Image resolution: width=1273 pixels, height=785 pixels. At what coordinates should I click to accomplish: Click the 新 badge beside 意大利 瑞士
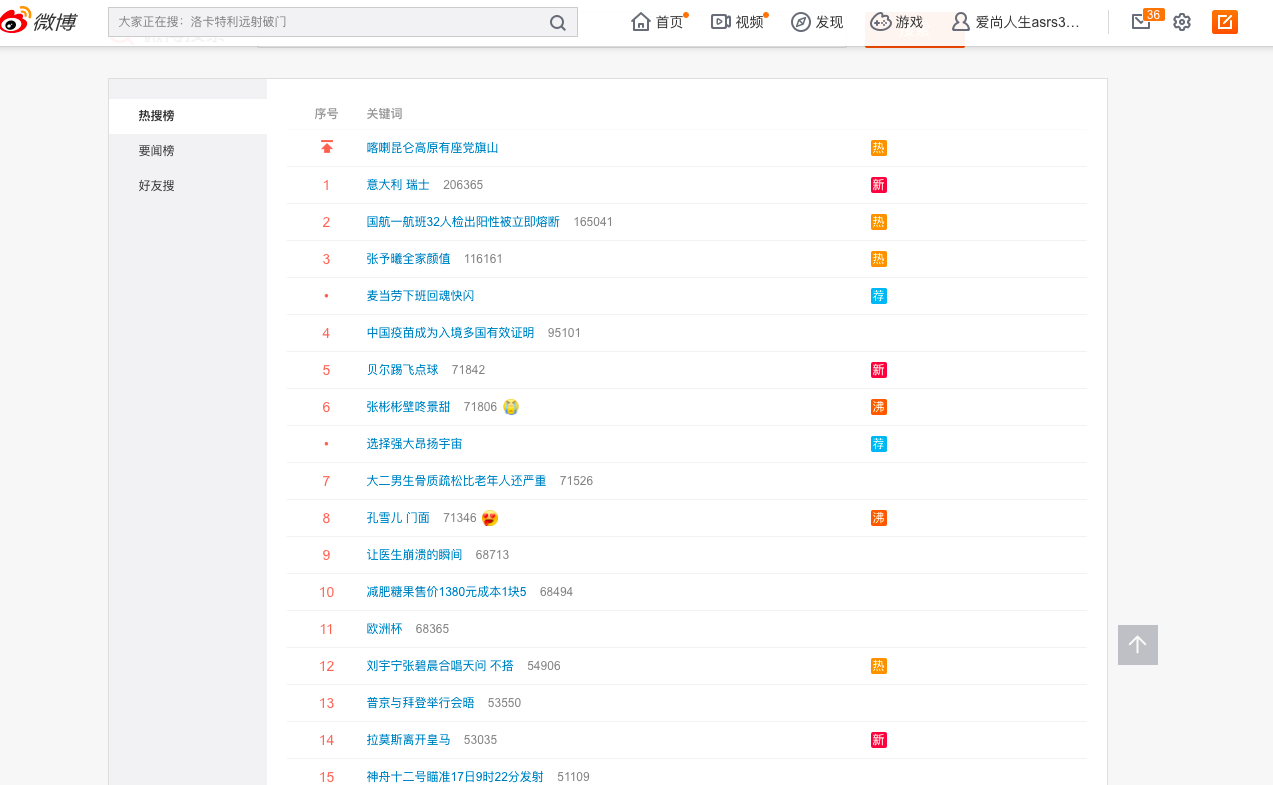(879, 185)
